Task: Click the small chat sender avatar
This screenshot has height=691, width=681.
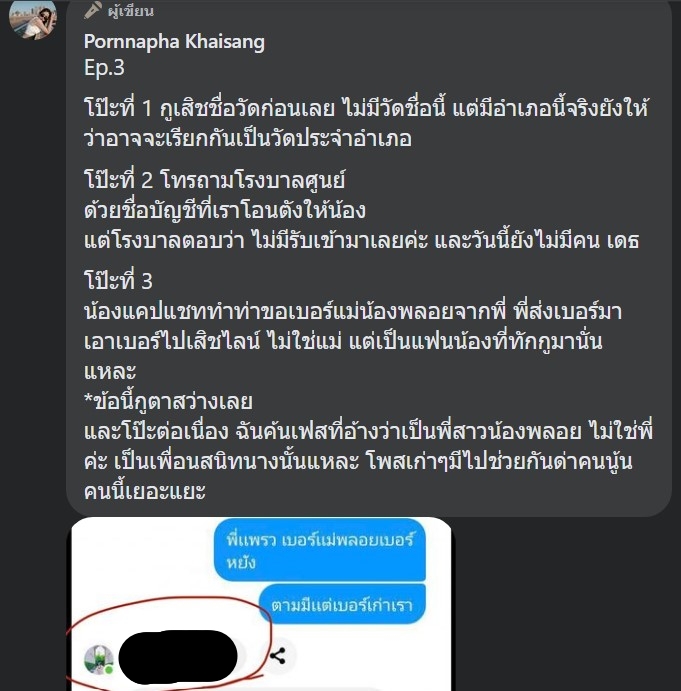Action: click(x=99, y=660)
